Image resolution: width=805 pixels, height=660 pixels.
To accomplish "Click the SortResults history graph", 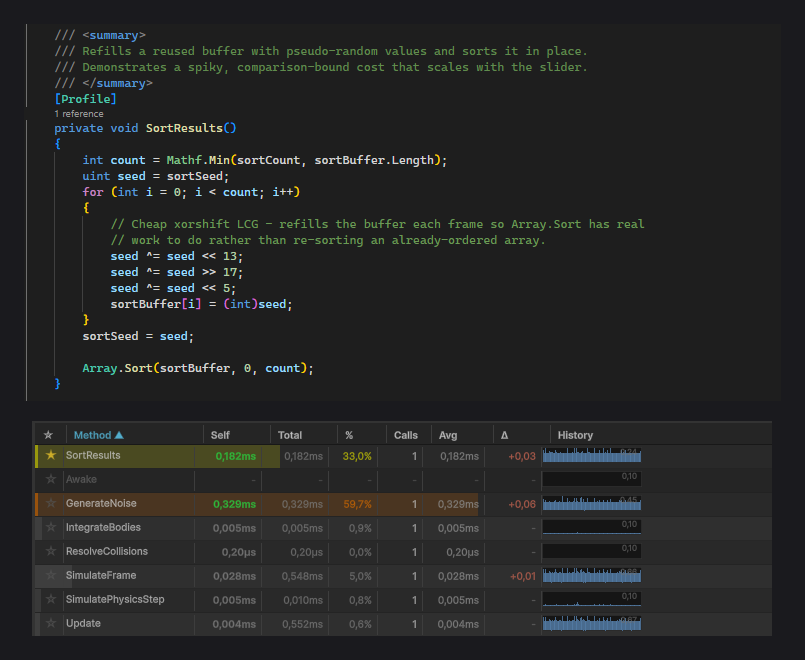I will pos(591,455).
